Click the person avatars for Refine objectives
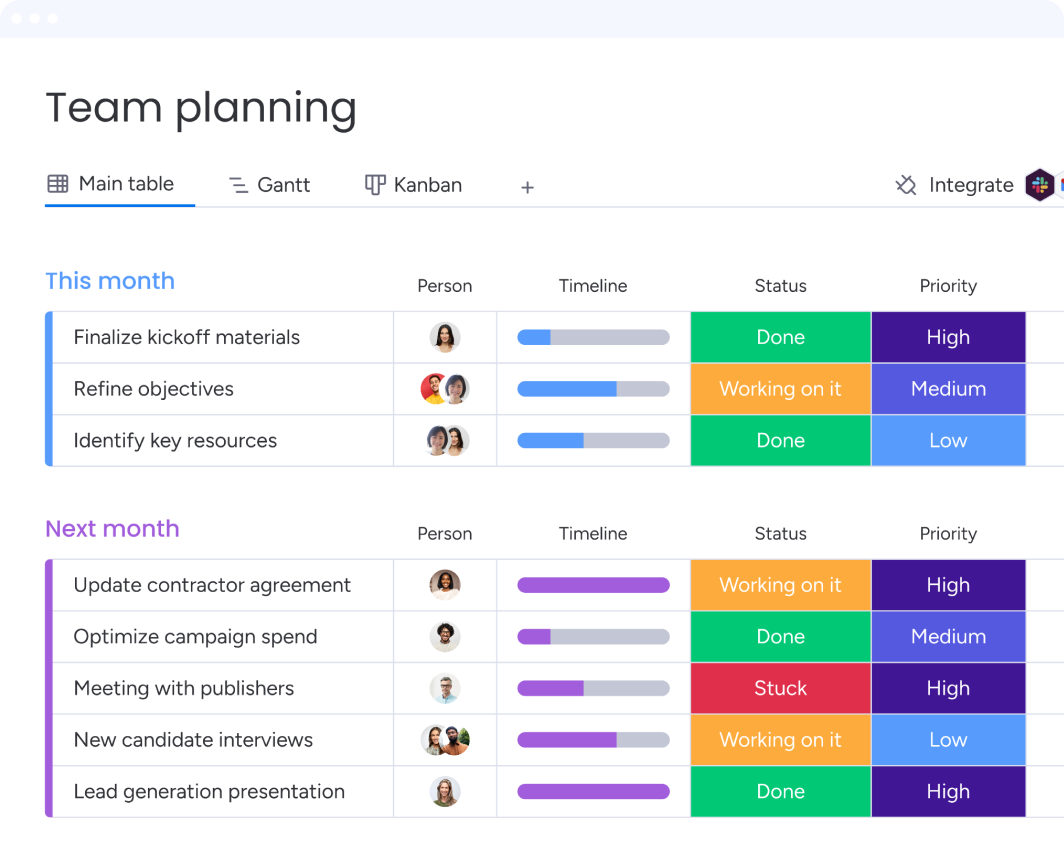The width and height of the screenshot is (1064, 863). coord(445,389)
